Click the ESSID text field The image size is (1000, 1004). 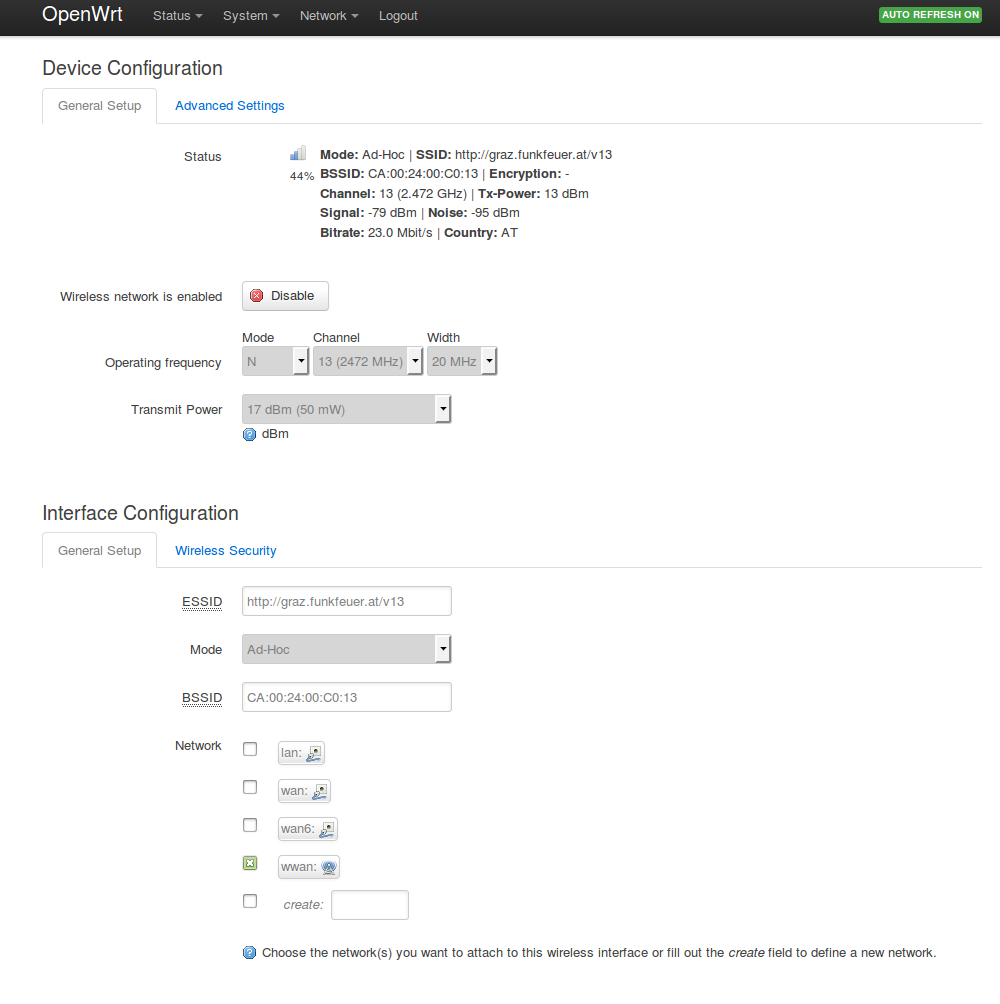pos(346,601)
